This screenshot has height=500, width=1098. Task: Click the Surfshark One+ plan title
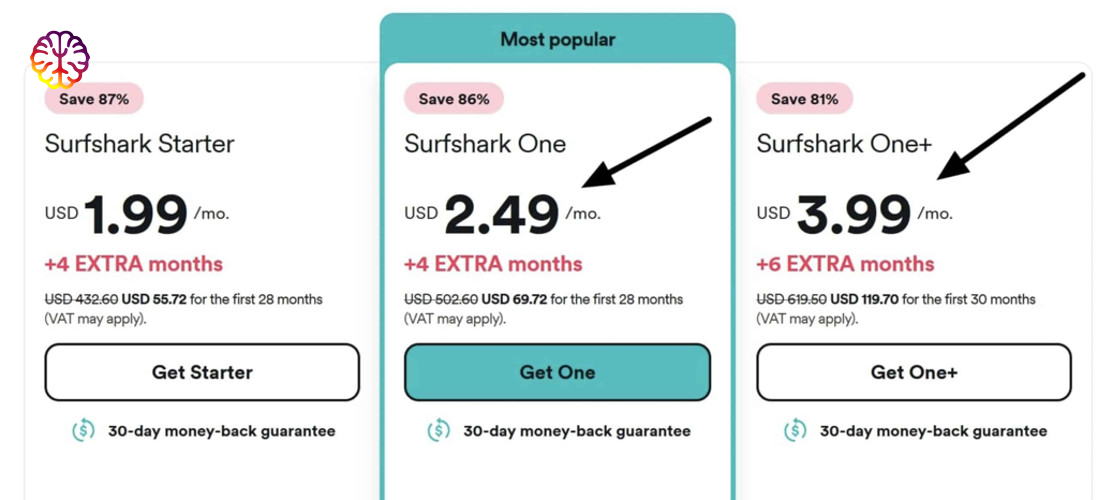pyautogui.click(x=844, y=144)
